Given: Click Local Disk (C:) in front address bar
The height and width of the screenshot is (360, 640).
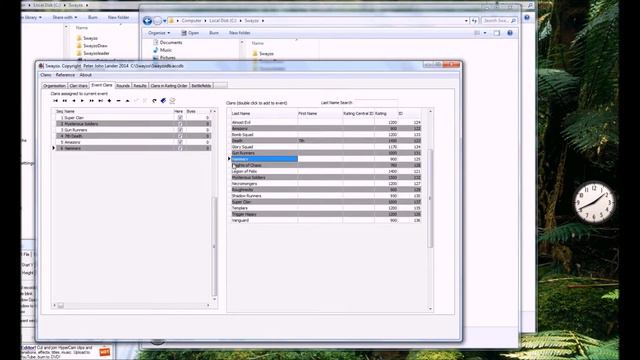Looking at the screenshot, I should click(x=223, y=20).
